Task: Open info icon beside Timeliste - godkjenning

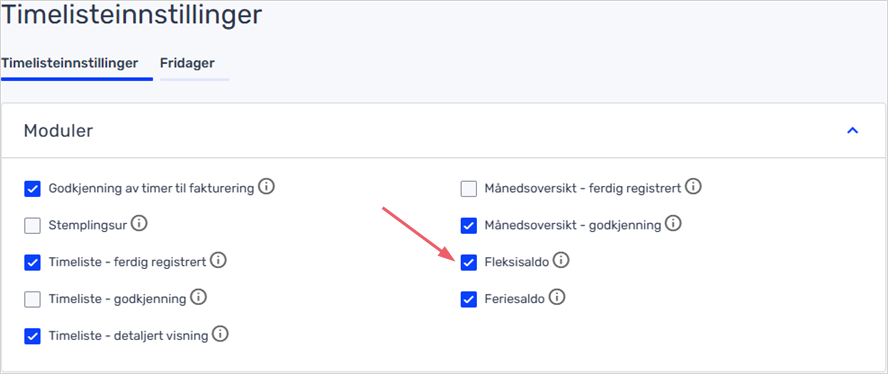Action: coord(198,296)
